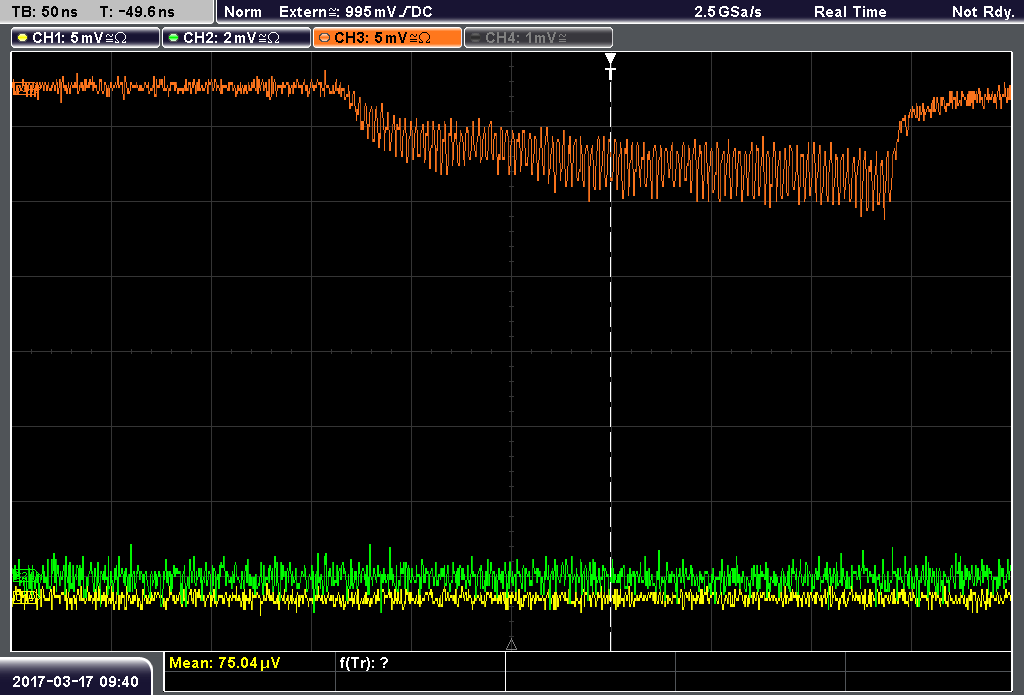The height and width of the screenshot is (695, 1024).
Task: Click the Not Rdy. status indicator
Action: pos(983,12)
